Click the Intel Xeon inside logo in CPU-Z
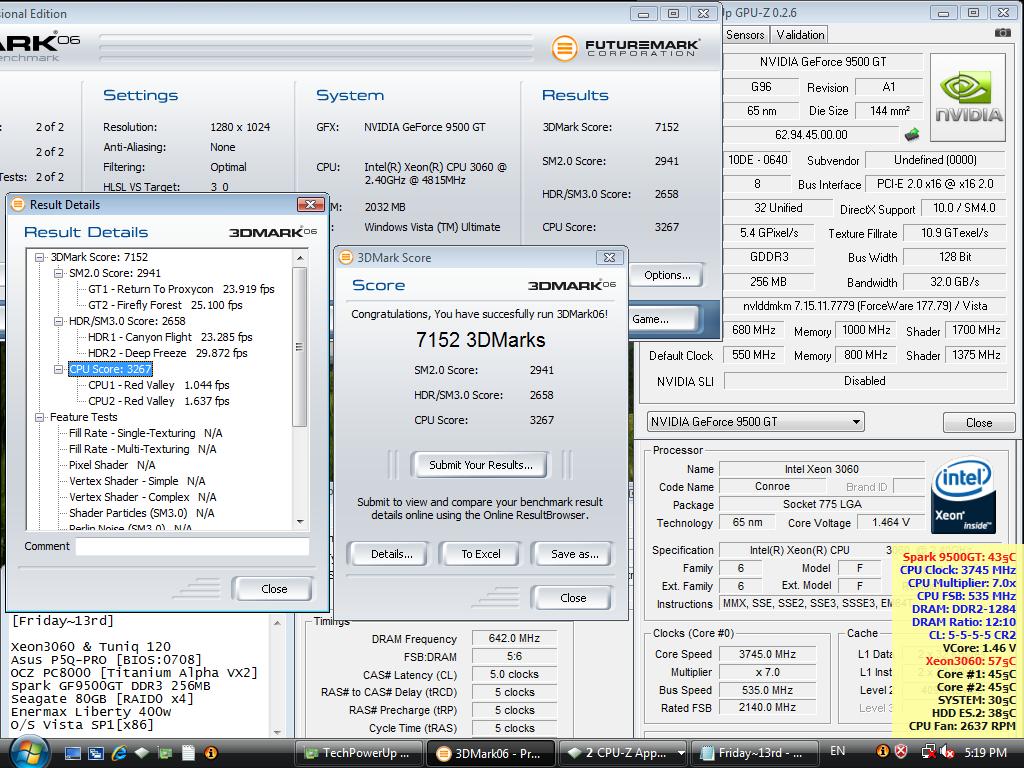 tap(963, 495)
